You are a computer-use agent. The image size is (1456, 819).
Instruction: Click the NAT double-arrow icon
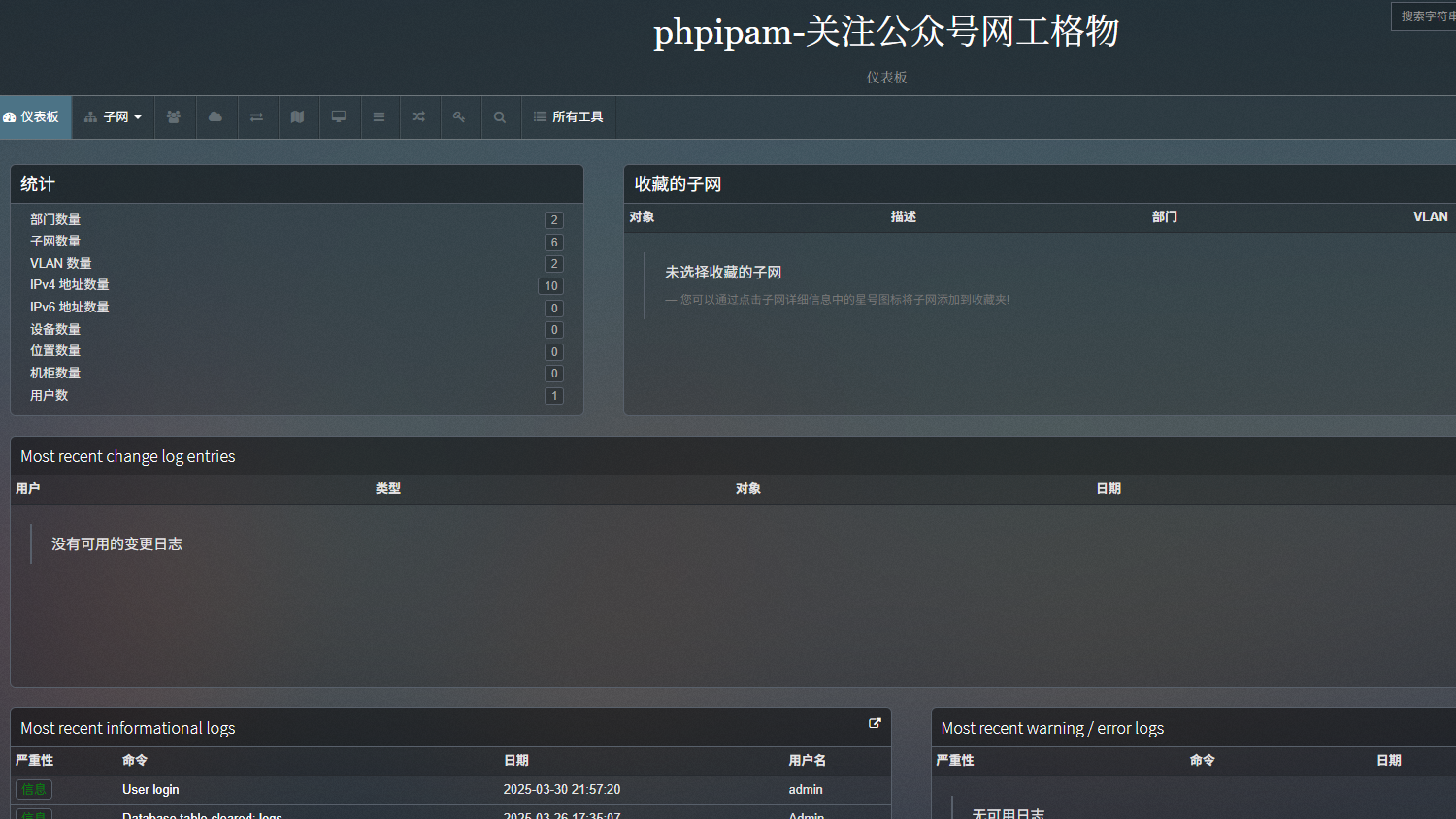[257, 116]
